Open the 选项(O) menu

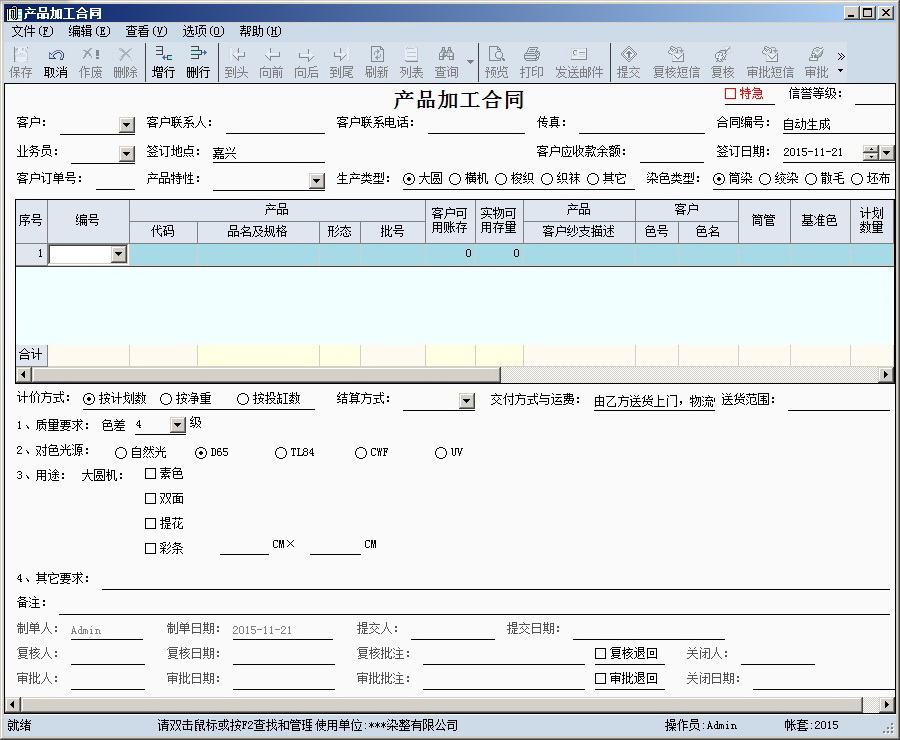pyautogui.click(x=203, y=31)
